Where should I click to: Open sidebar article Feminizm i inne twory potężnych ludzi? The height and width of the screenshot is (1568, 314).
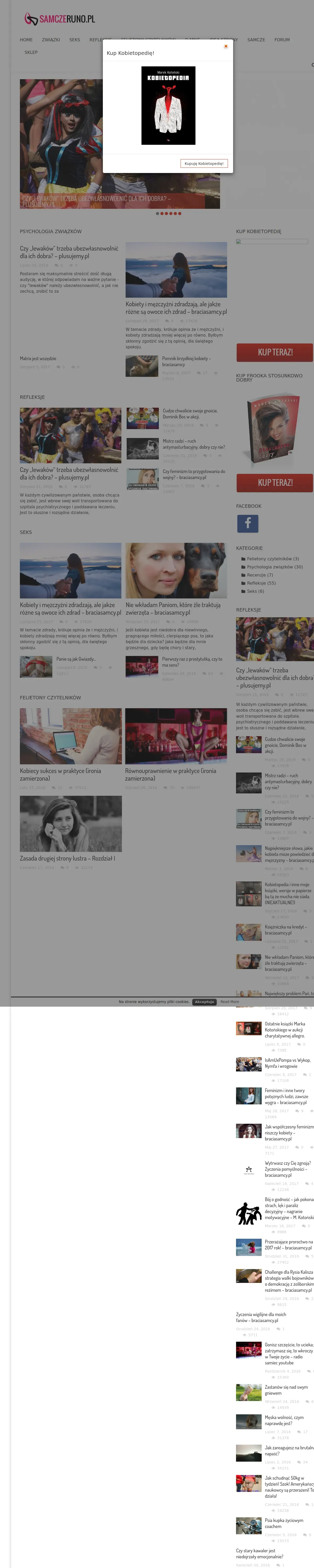[287, 1096]
